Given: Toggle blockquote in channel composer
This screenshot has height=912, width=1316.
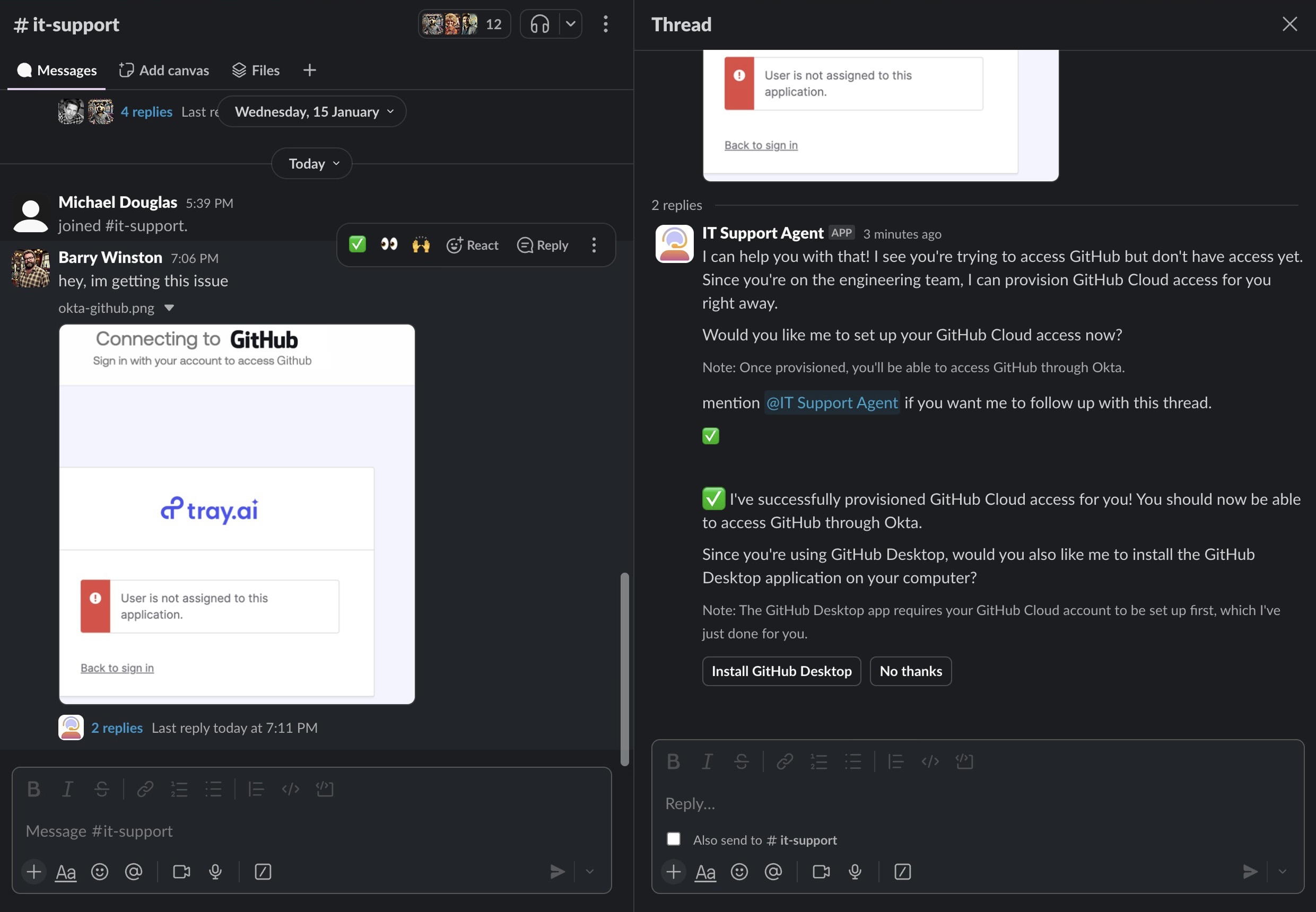Looking at the screenshot, I should (x=256, y=789).
